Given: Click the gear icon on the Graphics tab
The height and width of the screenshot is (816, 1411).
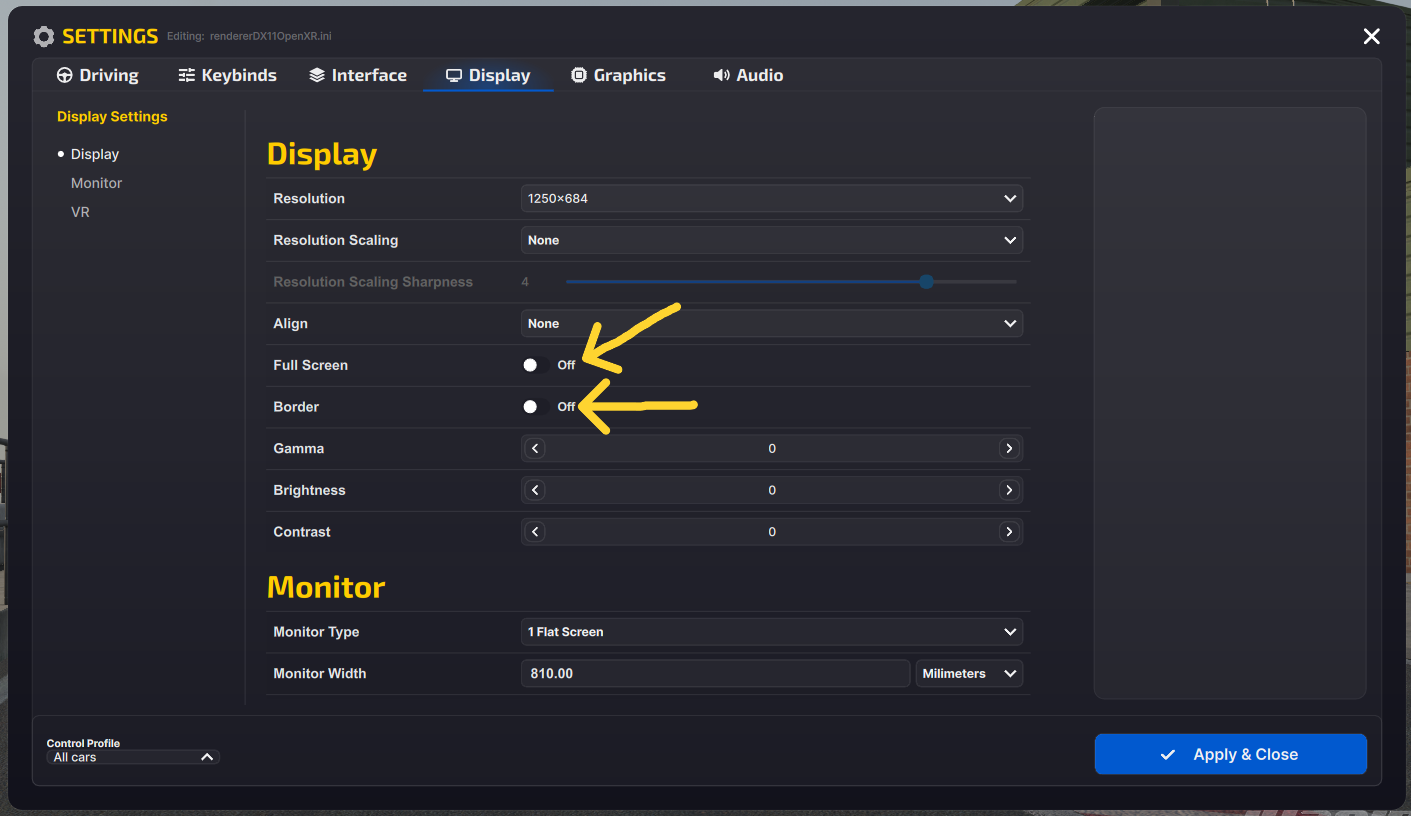Looking at the screenshot, I should (578, 74).
